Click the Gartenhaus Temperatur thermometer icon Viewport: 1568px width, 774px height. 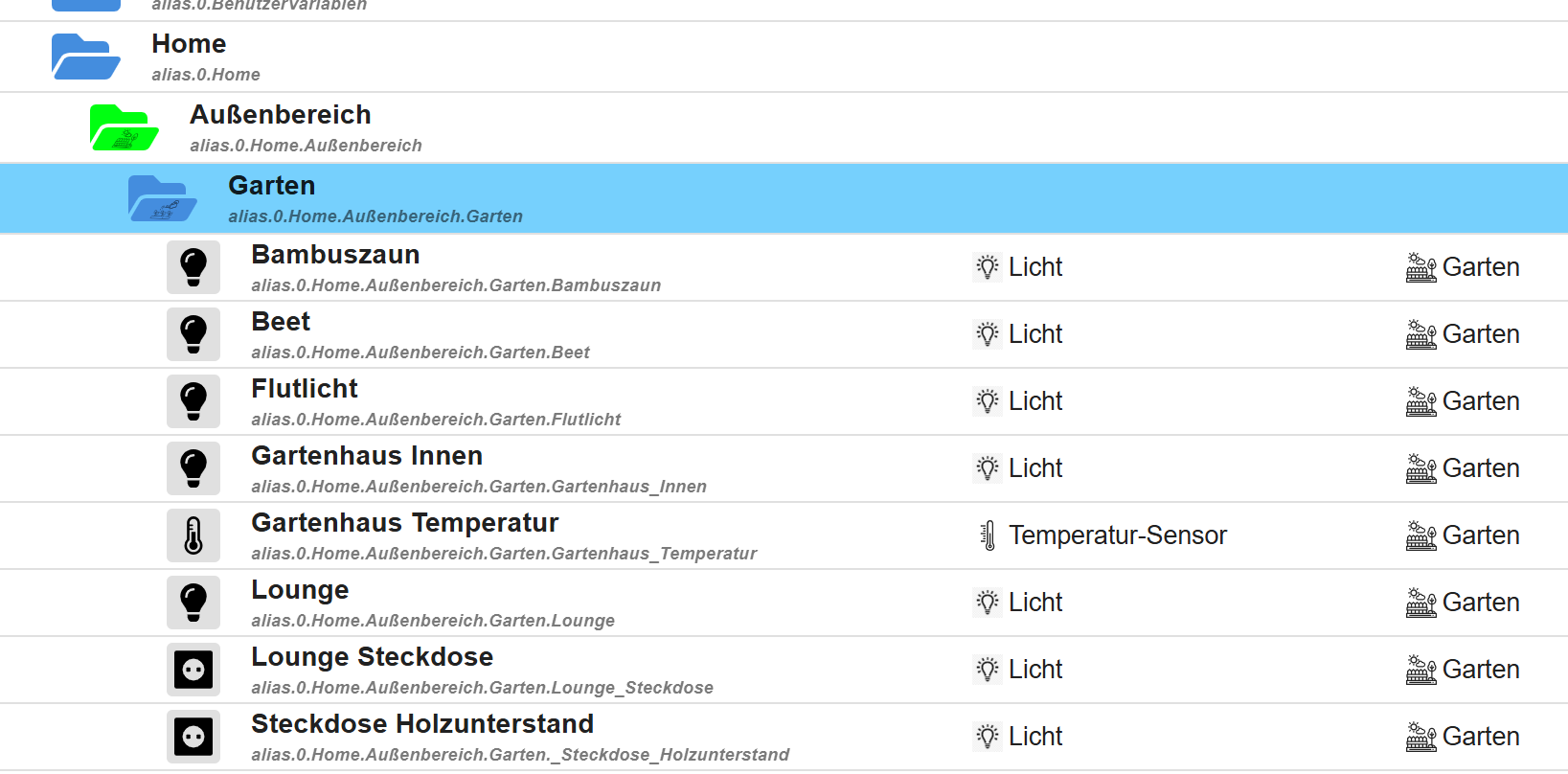pyautogui.click(x=193, y=535)
